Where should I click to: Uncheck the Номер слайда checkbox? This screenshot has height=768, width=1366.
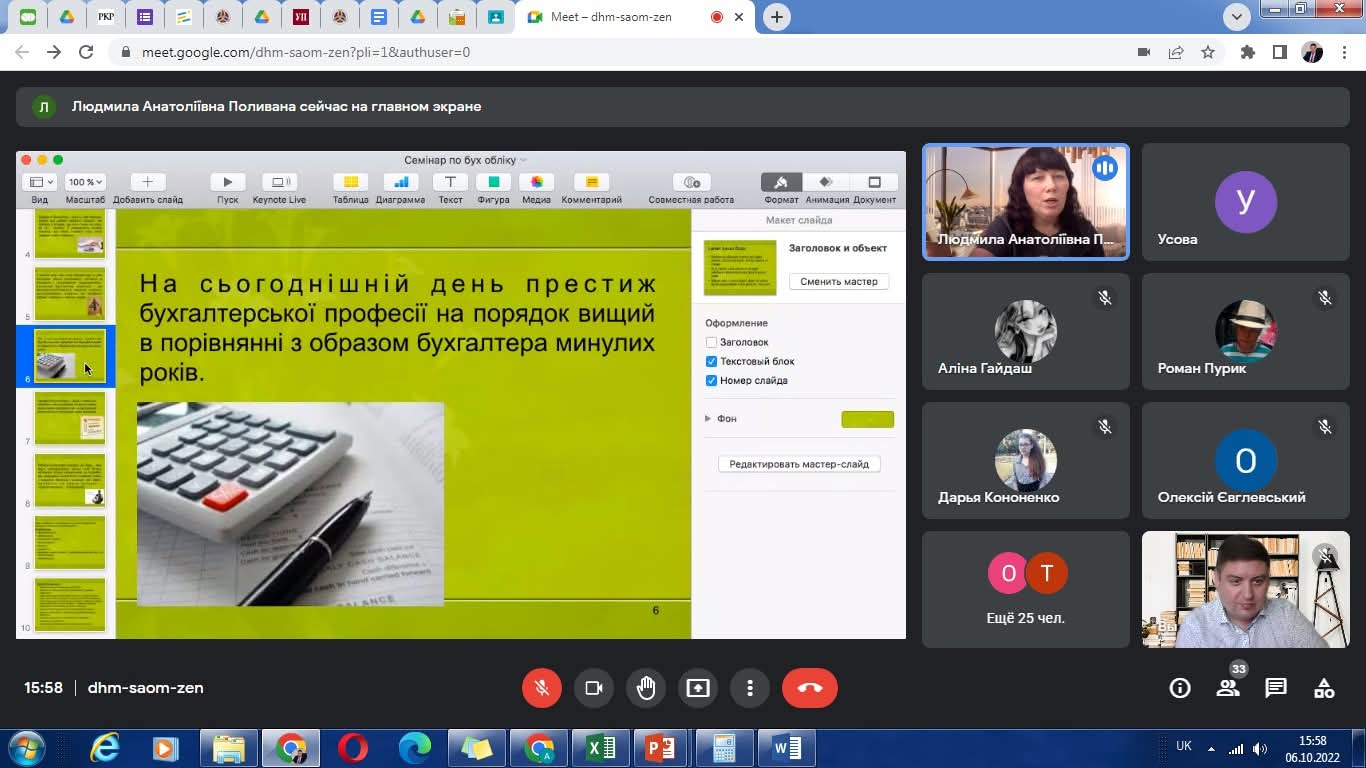pos(712,380)
